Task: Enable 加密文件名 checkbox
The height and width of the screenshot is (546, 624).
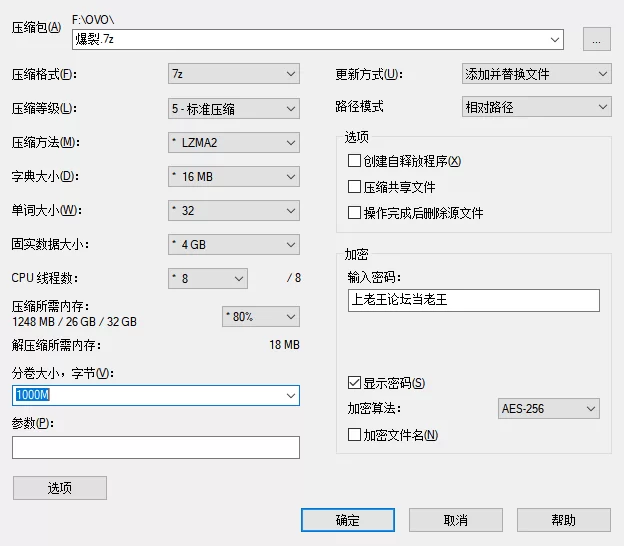Action: [x=354, y=435]
